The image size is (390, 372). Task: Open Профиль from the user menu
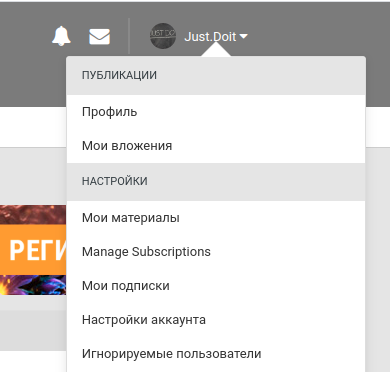(216, 112)
